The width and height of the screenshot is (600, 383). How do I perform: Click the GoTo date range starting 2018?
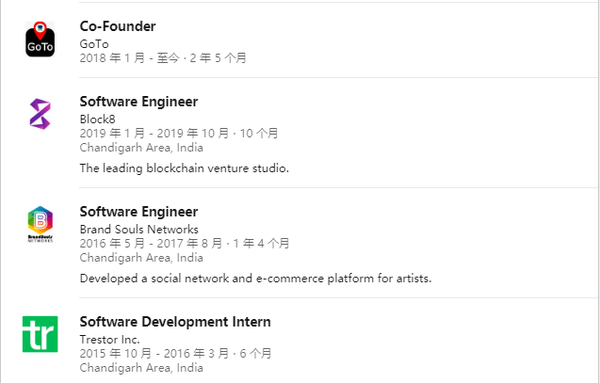coord(163,58)
